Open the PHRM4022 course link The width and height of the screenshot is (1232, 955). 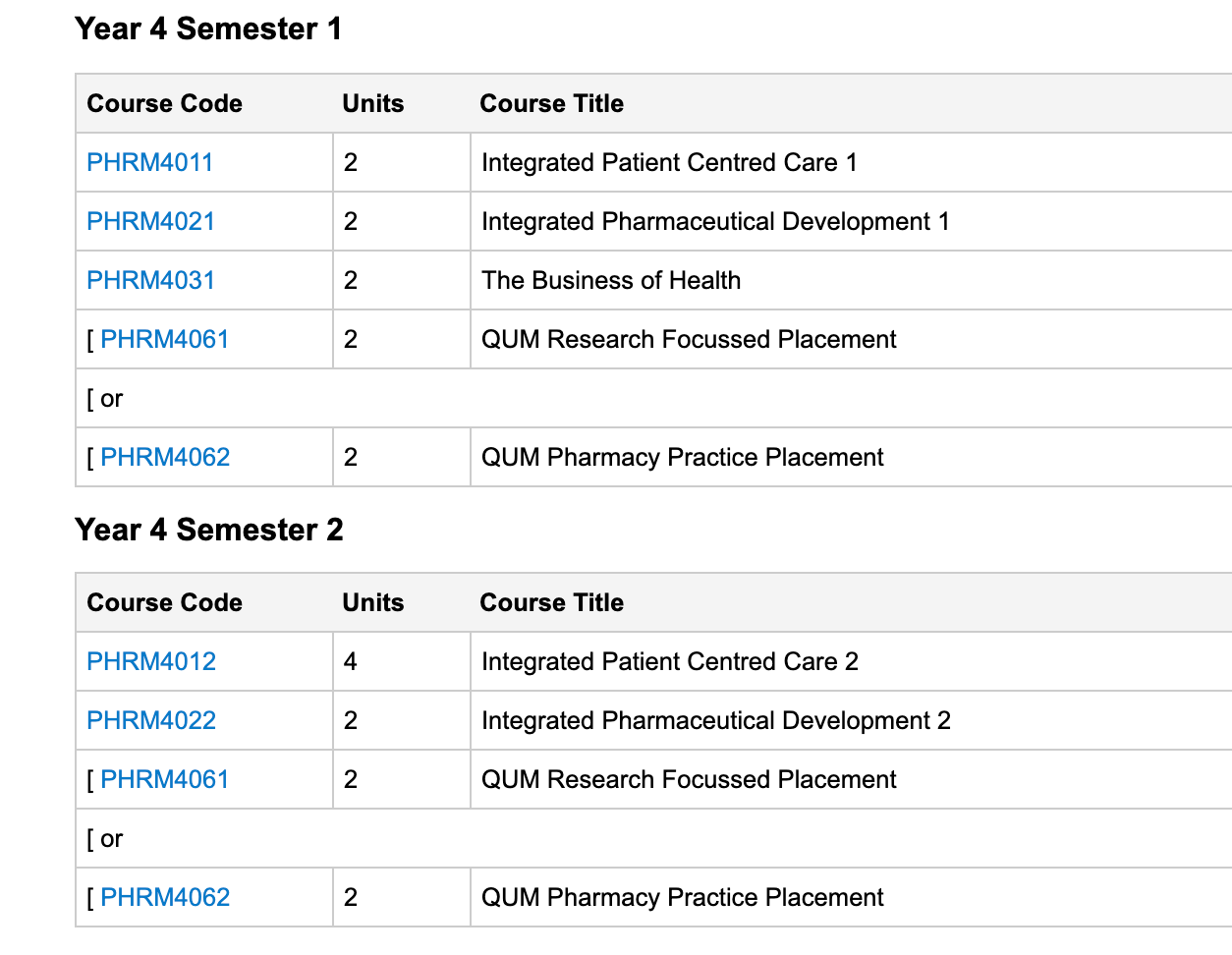pyautogui.click(x=151, y=720)
